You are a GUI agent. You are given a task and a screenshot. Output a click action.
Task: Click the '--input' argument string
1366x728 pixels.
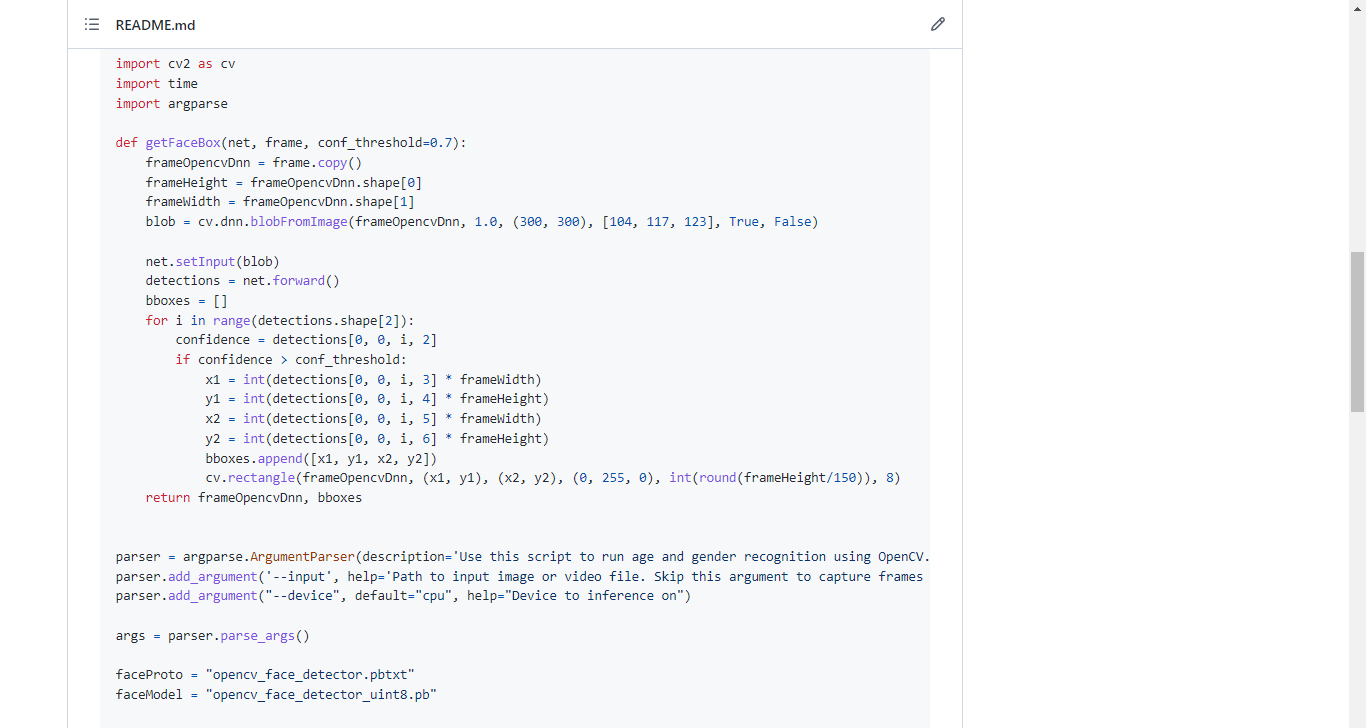(296, 577)
